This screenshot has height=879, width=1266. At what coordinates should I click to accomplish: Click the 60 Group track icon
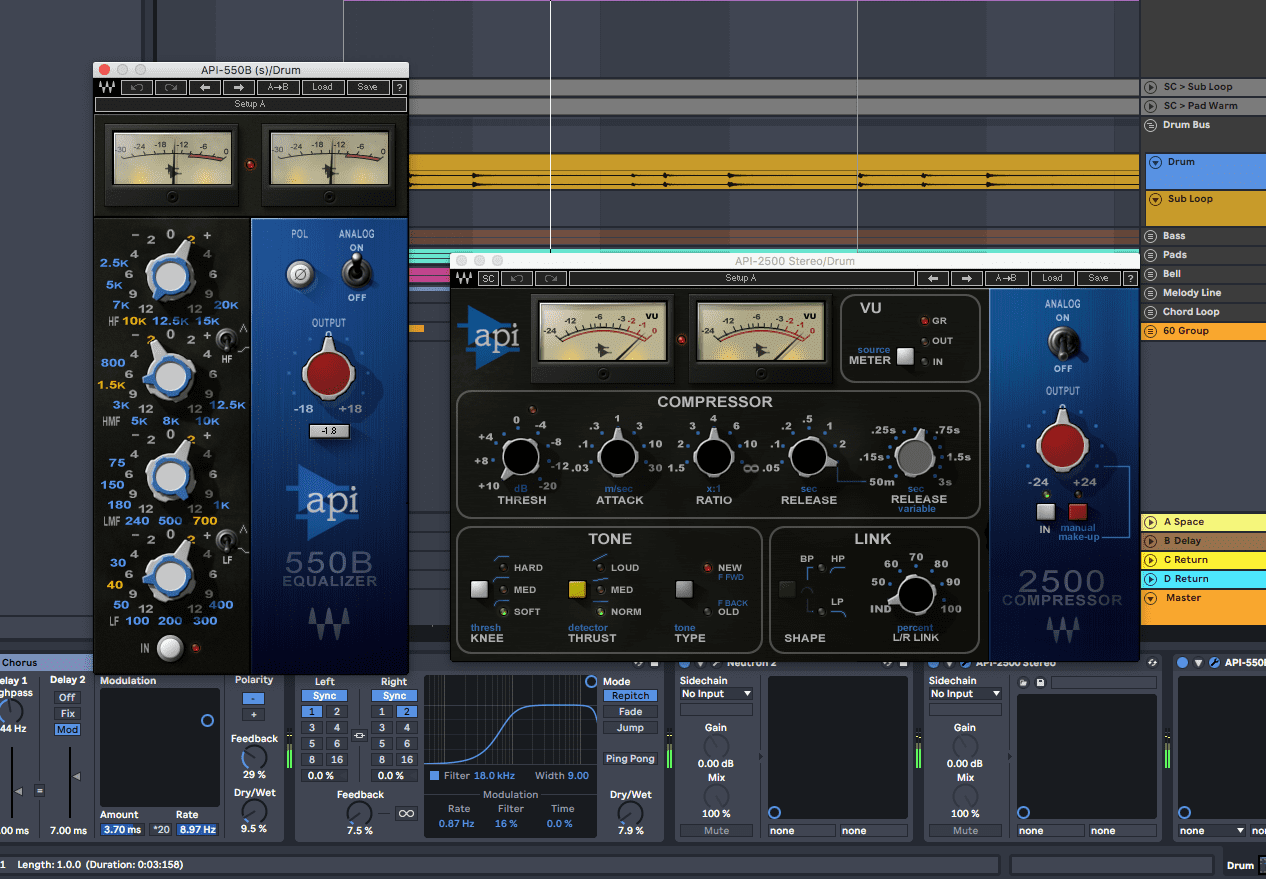point(1151,331)
